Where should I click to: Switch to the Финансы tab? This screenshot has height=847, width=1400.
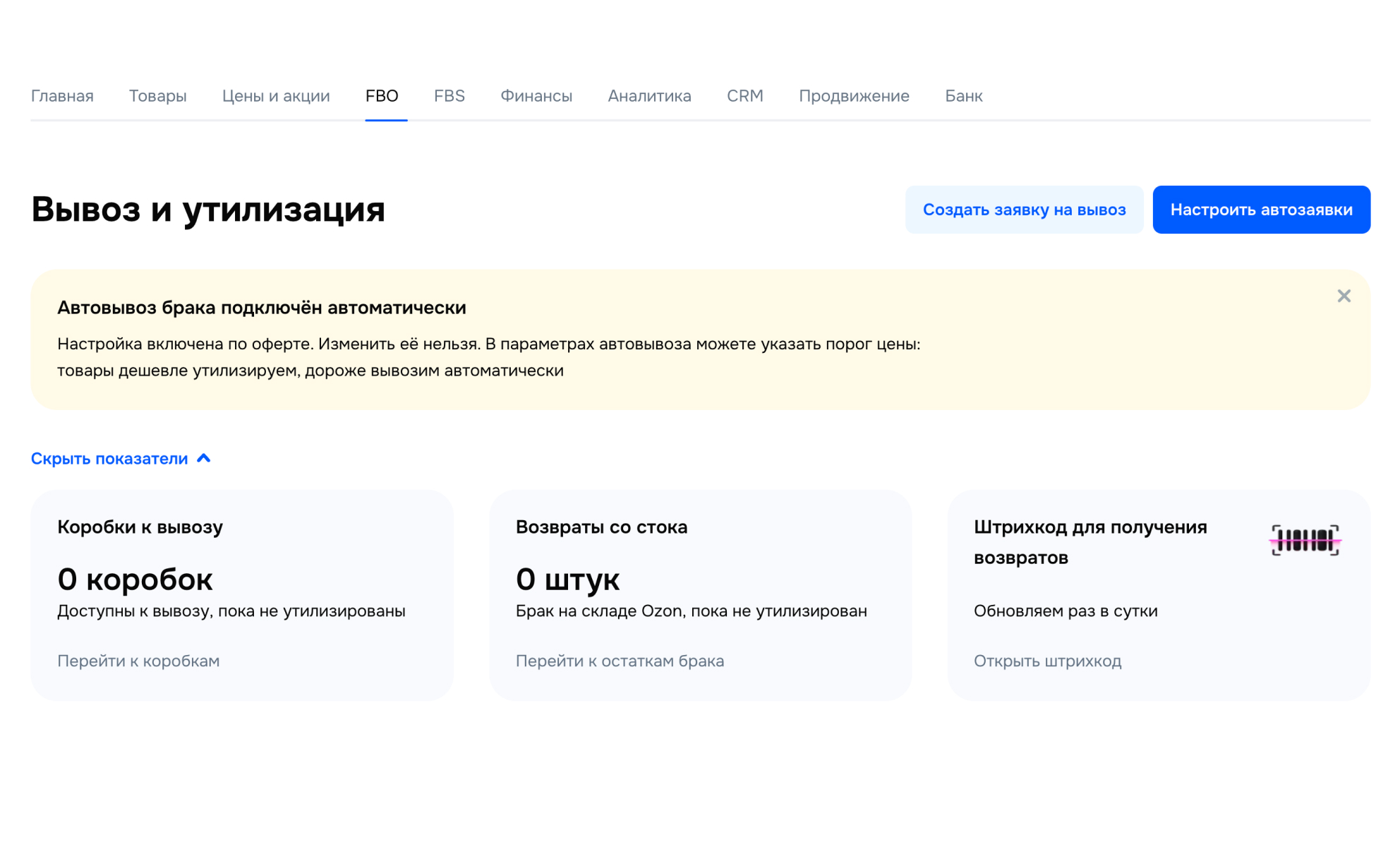536,96
